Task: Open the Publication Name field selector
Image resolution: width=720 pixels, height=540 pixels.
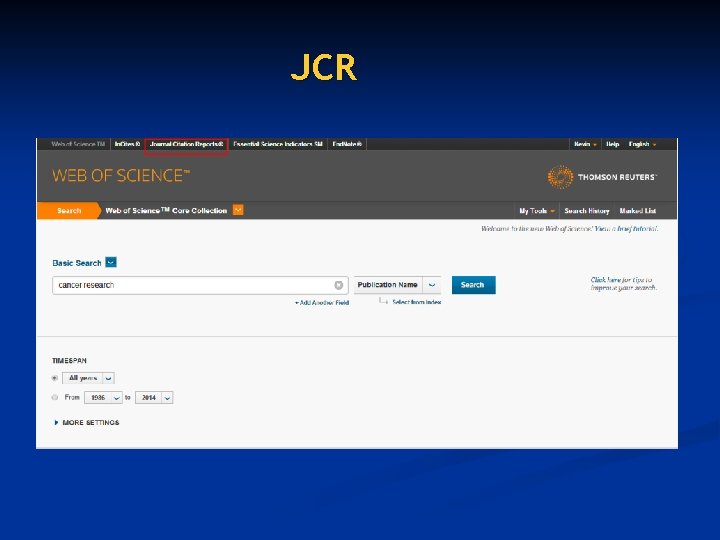Action: 398,285
